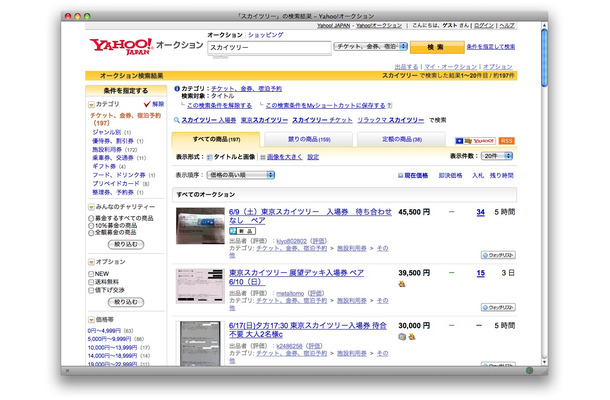Screen dimensions: 610x400
Task: Add first auction to ウォッチリスト
Action: pos(498,255)
